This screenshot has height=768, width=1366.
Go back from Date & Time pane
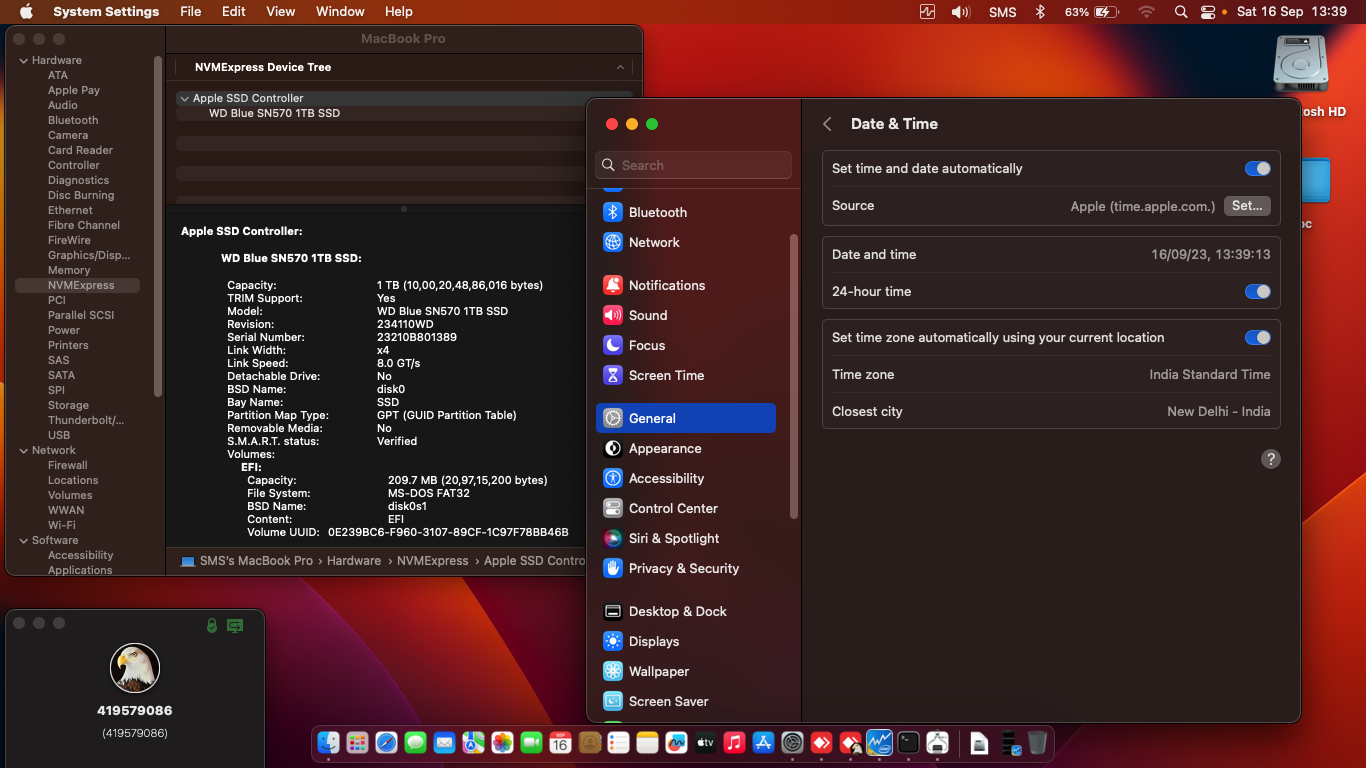(x=827, y=124)
